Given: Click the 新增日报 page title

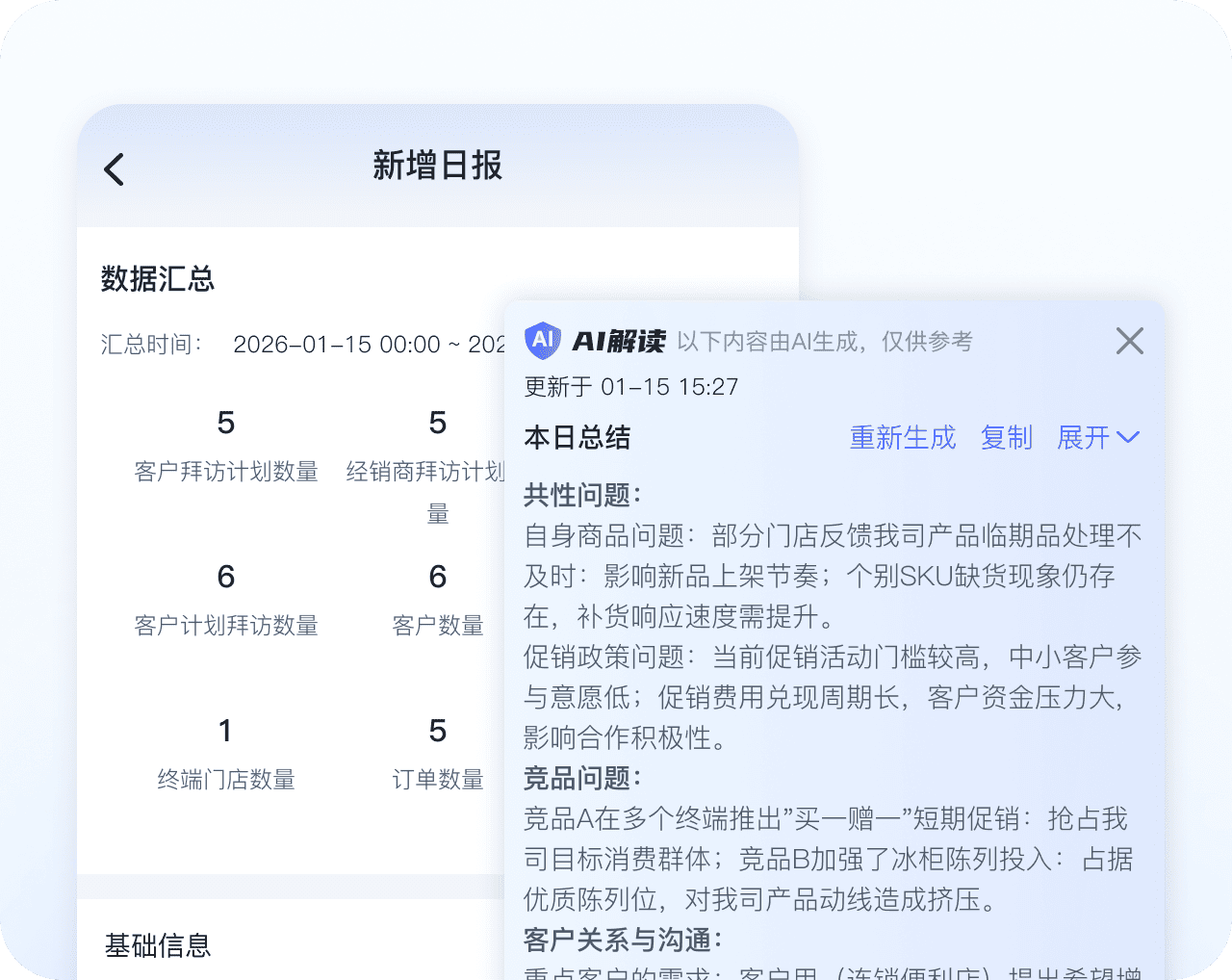Looking at the screenshot, I should pos(437,166).
